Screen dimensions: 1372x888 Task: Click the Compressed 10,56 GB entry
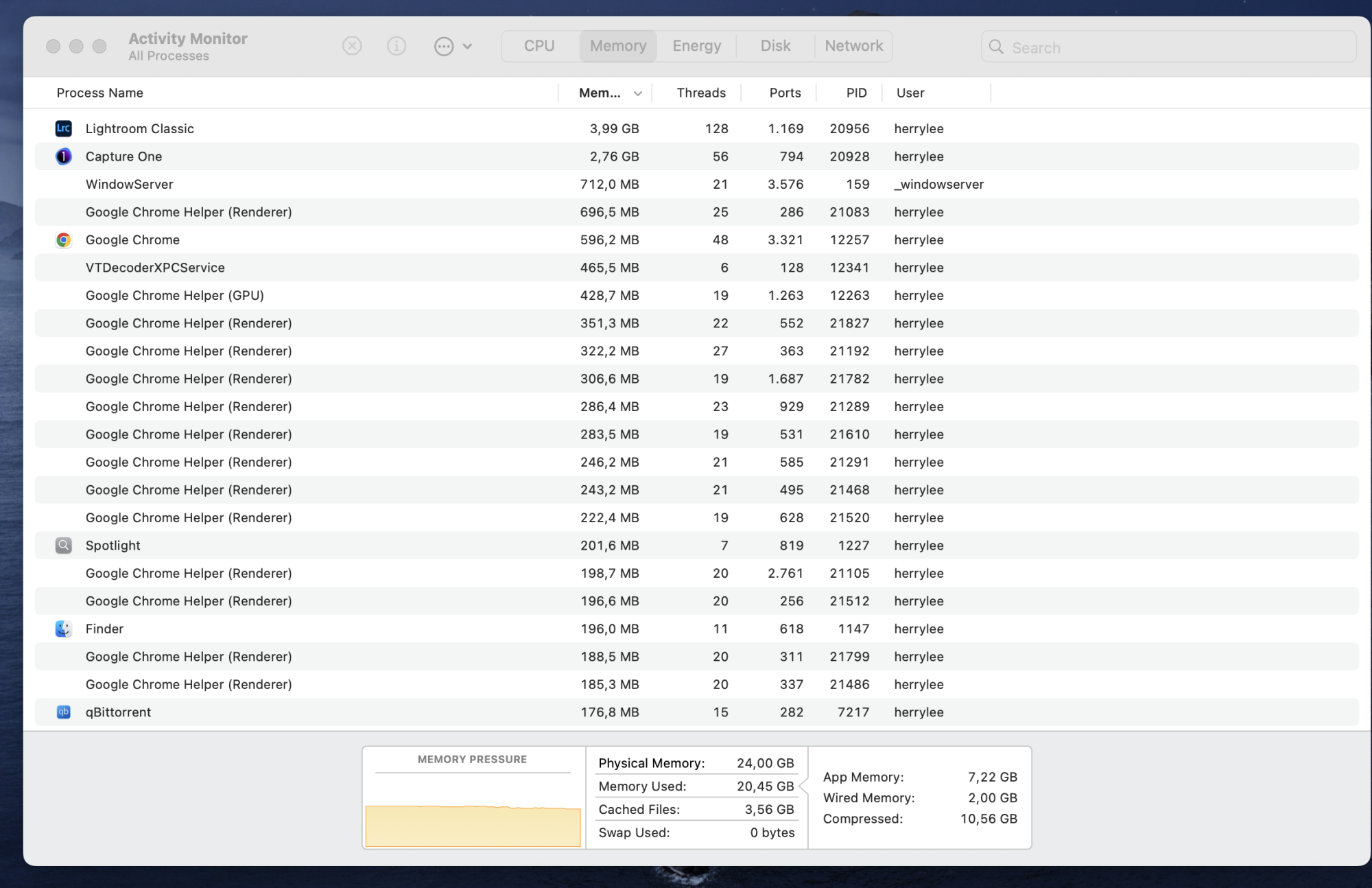tap(920, 819)
